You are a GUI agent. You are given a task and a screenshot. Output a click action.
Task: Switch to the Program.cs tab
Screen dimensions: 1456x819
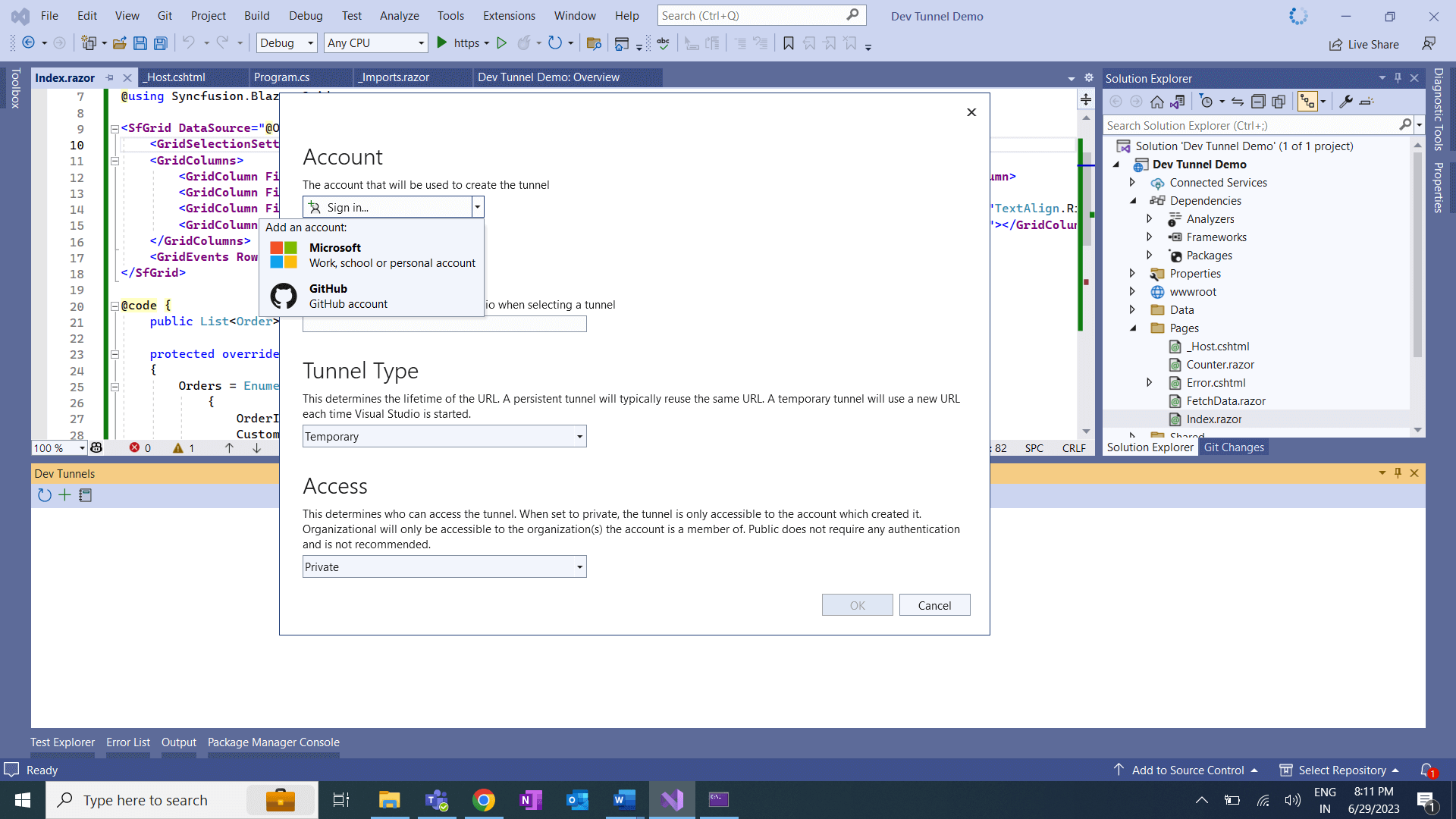281,77
